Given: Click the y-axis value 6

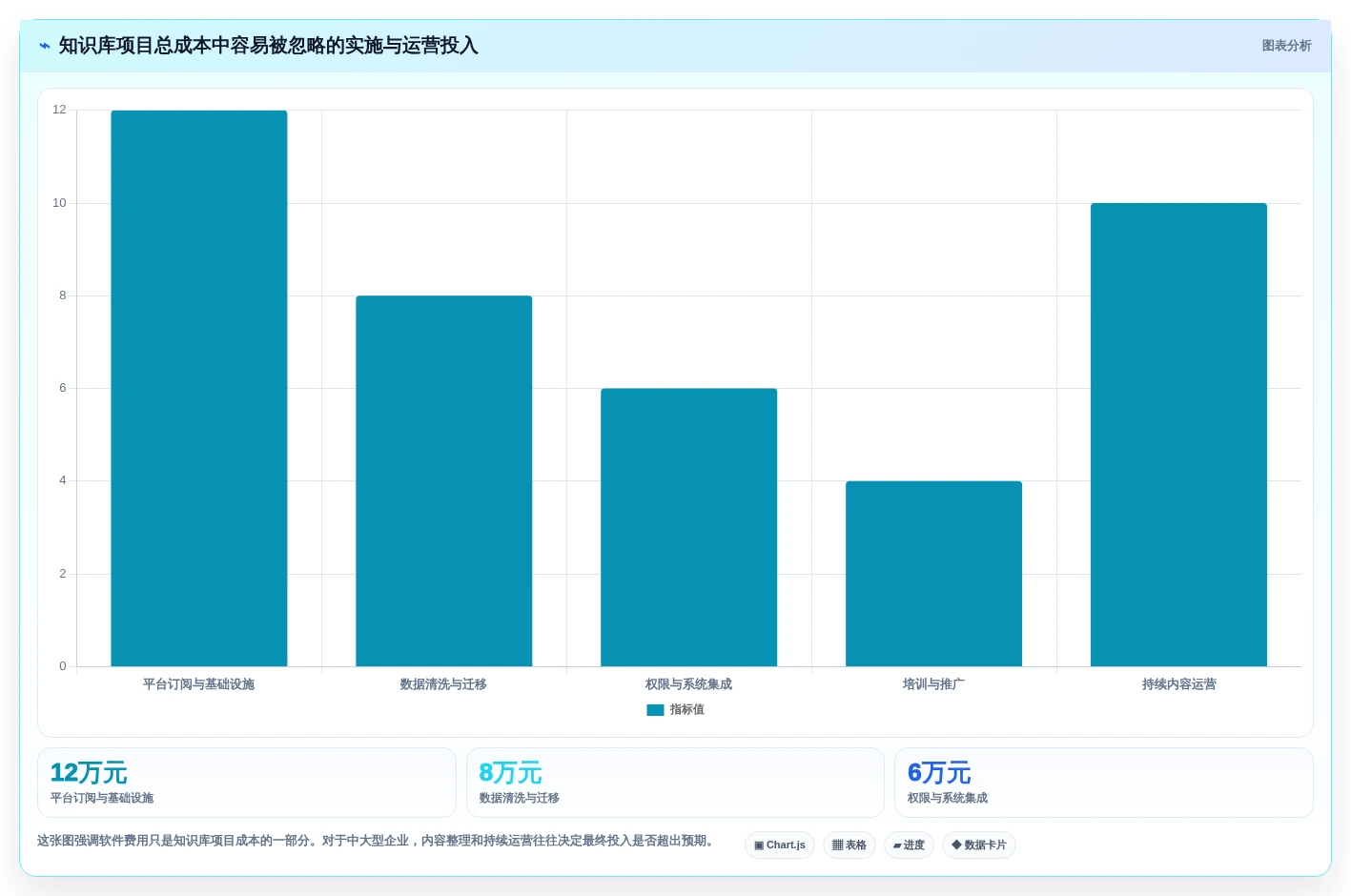Looking at the screenshot, I should tap(63, 388).
